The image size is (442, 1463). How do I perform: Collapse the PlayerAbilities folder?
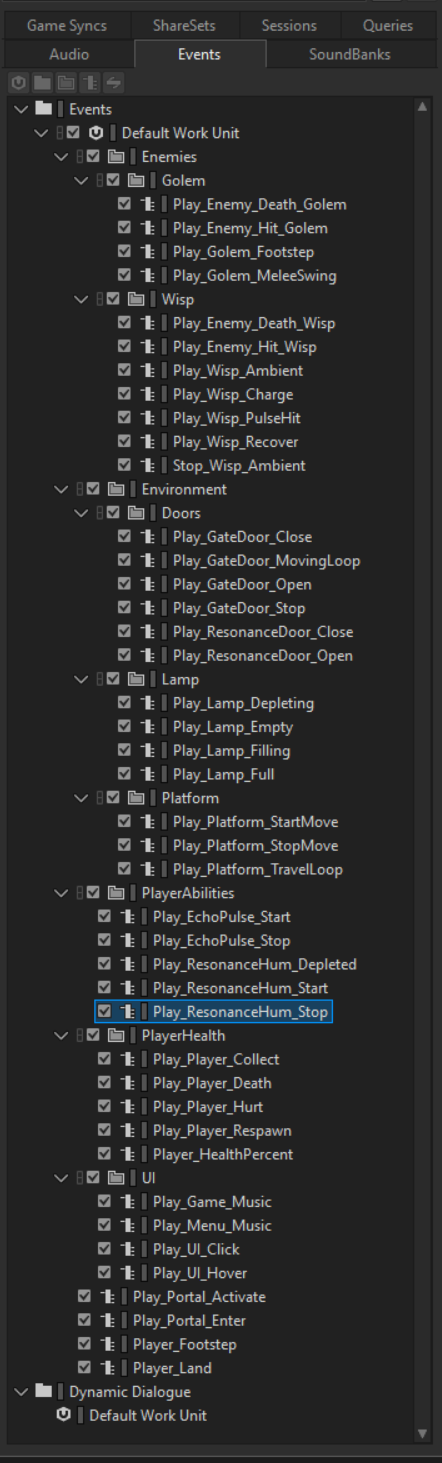point(61,893)
